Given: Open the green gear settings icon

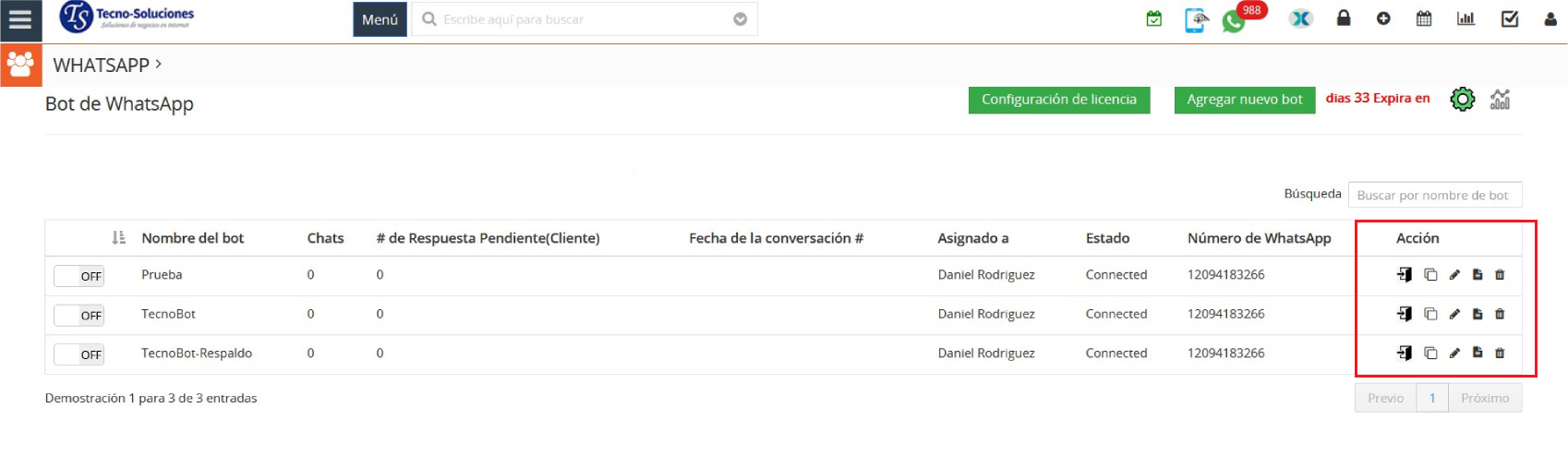Looking at the screenshot, I should [x=1463, y=100].
